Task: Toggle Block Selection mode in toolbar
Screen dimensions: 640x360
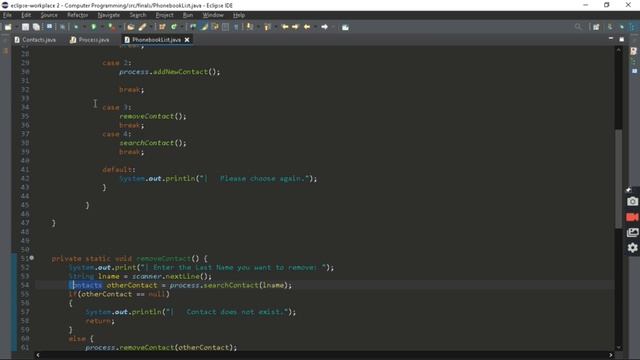Action: tap(225, 27)
